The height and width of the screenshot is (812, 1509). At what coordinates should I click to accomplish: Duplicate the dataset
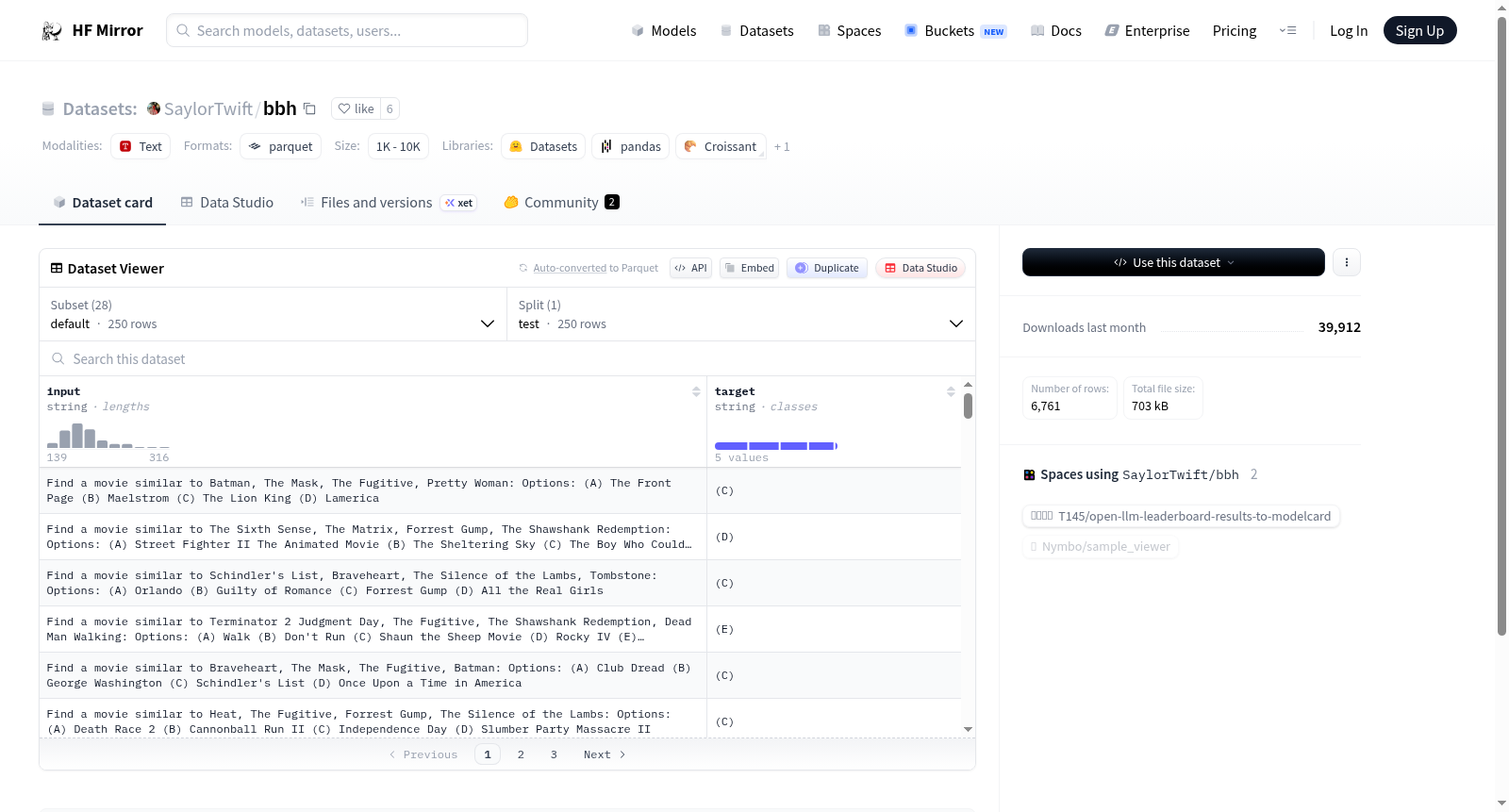pos(827,268)
